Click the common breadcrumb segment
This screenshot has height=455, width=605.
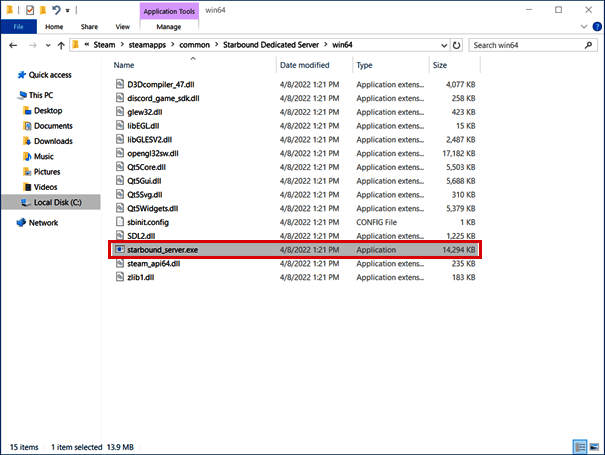(x=194, y=45)
